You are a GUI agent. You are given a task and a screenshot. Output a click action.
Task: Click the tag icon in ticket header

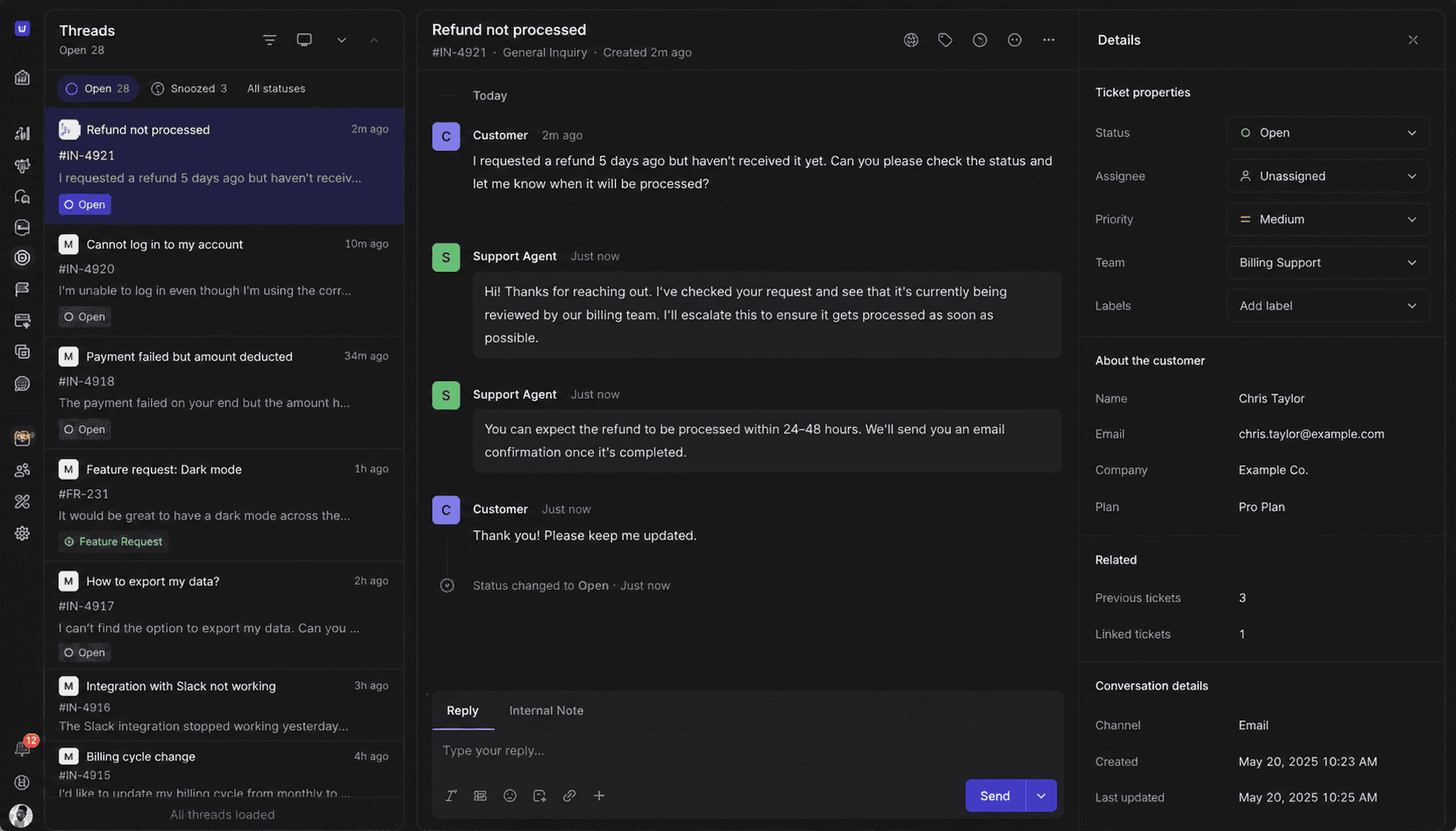tap(946, 40)
